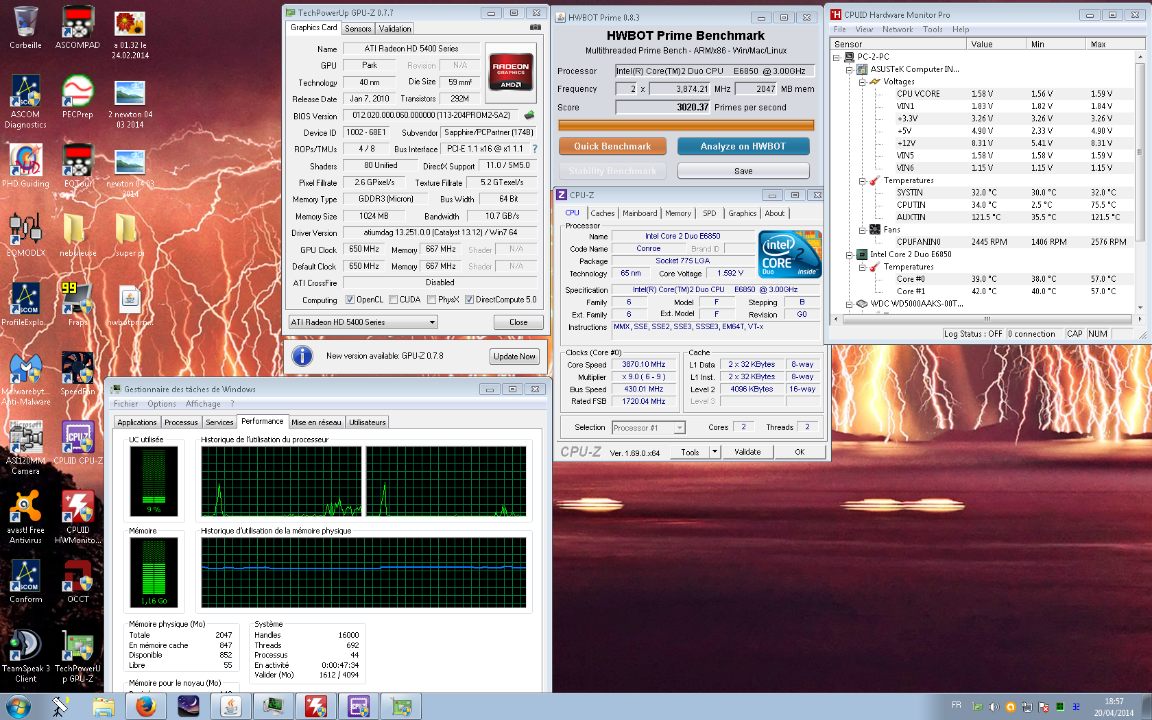
Task: Open the Malwarebytes Anti-Malware shortcut
Action: (25, 378)
